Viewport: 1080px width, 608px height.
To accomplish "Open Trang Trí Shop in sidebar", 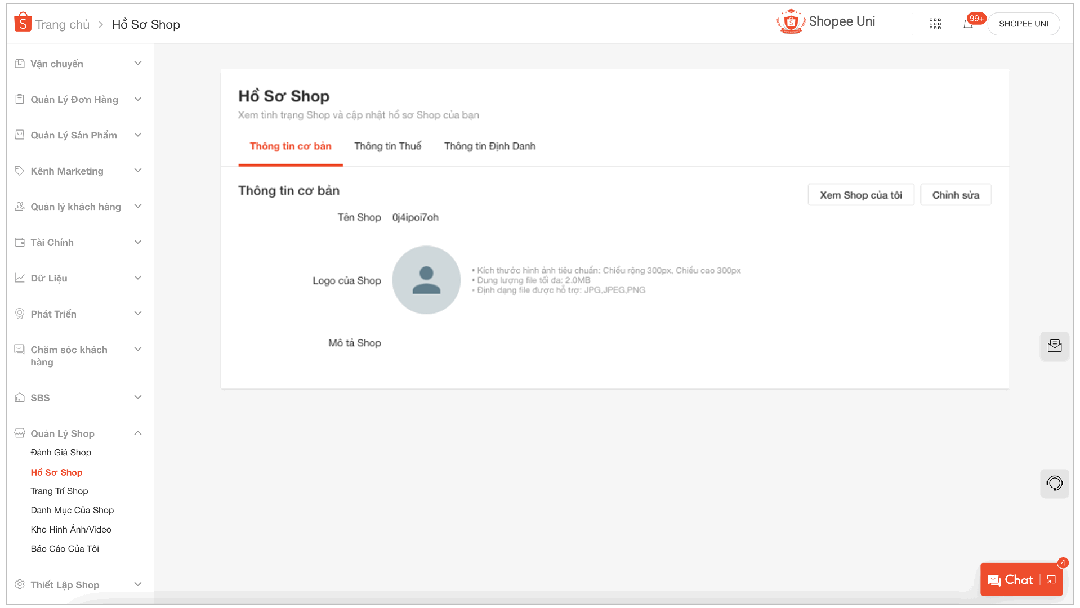I will click(59, 491).
